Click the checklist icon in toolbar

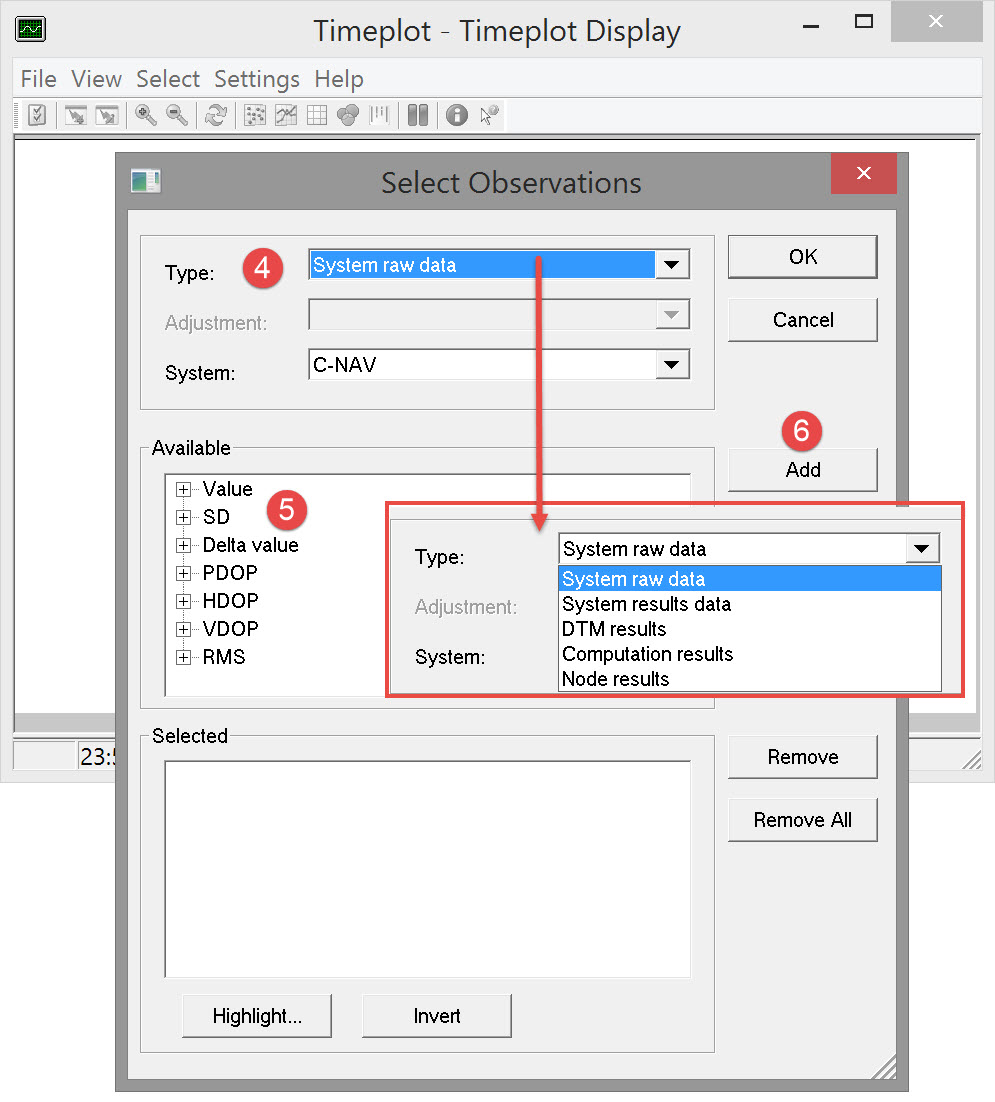37,116
